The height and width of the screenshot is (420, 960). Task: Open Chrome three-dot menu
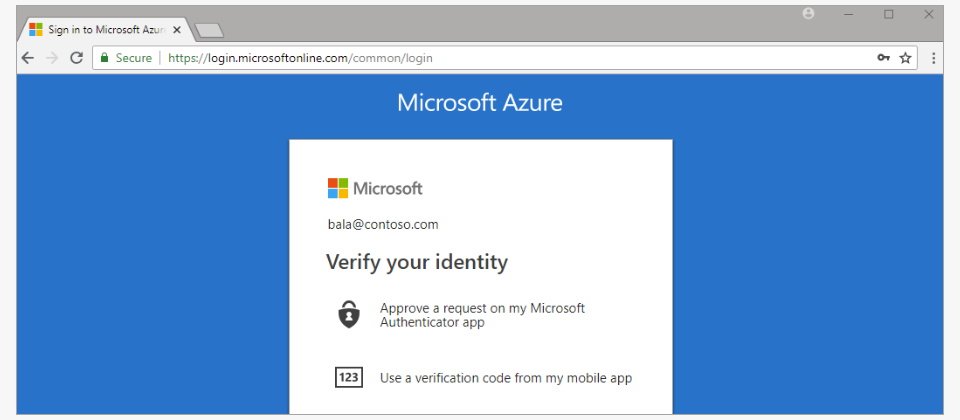(x=933, y=58)
